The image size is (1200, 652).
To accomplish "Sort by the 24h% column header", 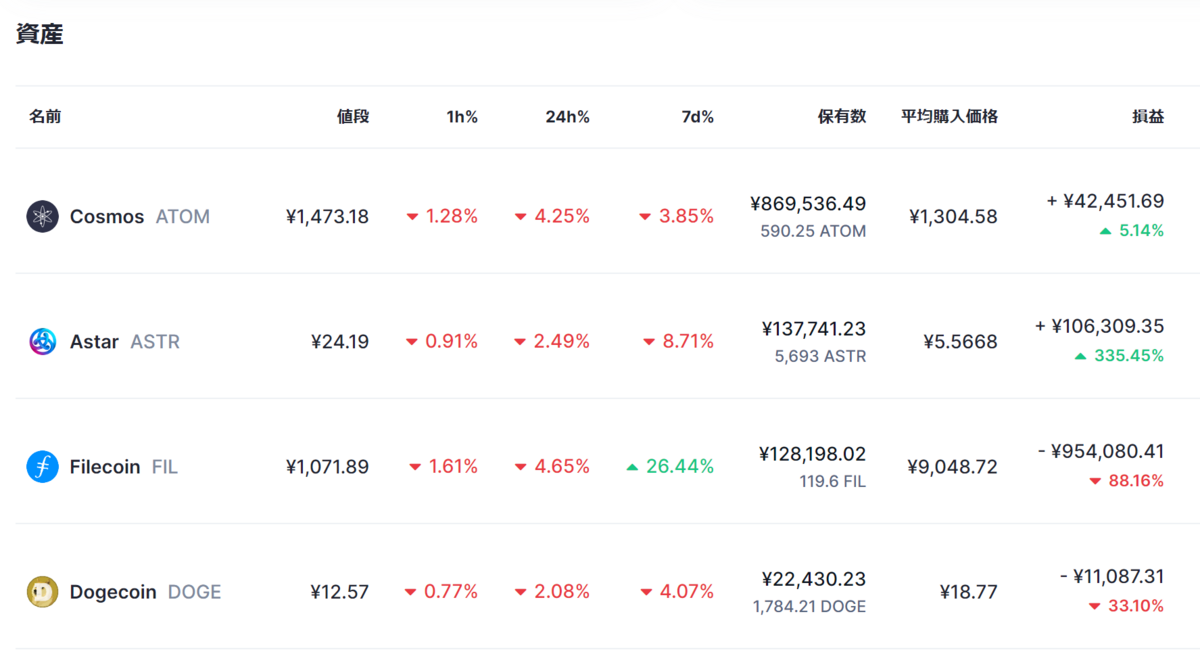I will 568,117.
